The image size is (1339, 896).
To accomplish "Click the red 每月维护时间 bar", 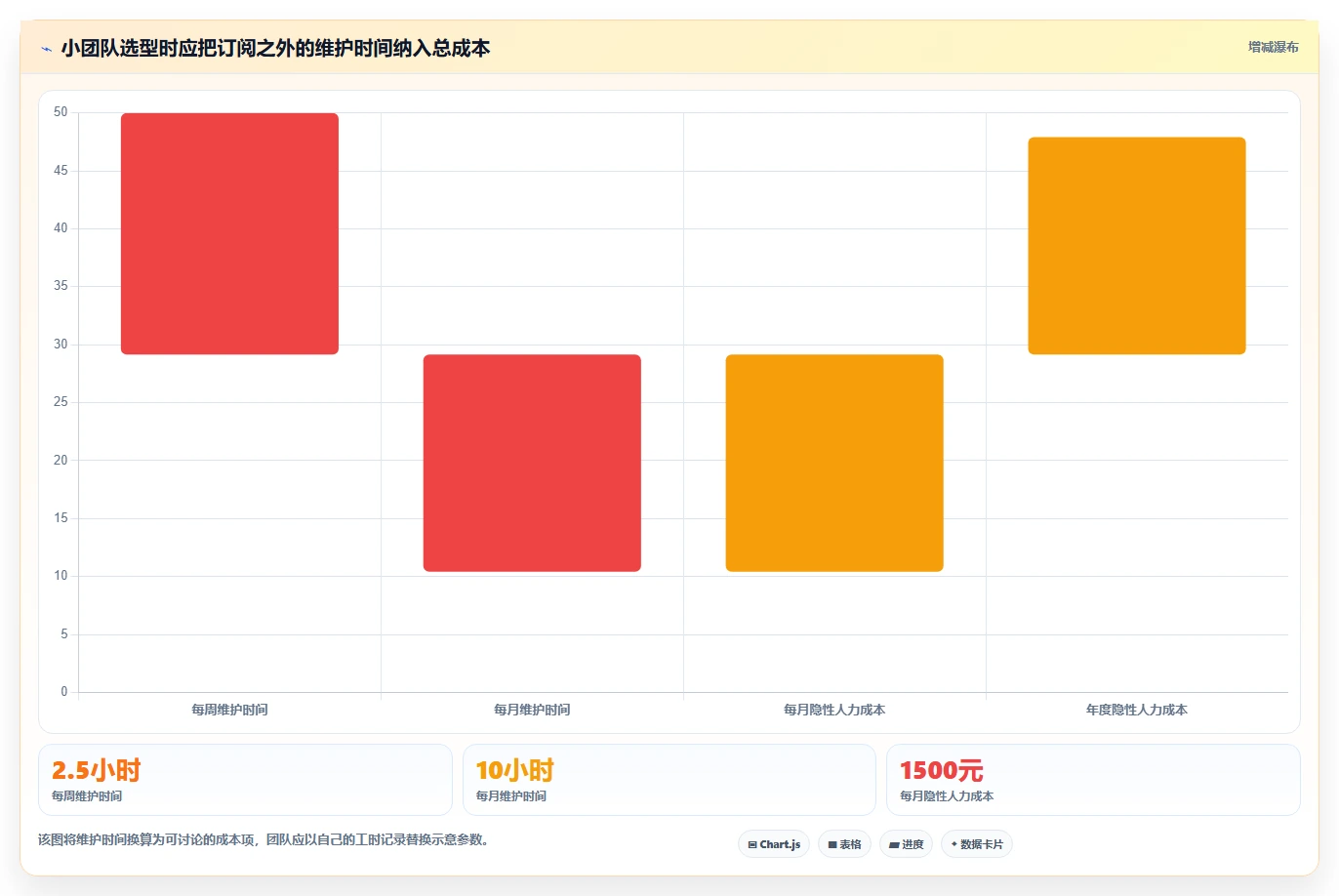I will click(x=532, y=463).
